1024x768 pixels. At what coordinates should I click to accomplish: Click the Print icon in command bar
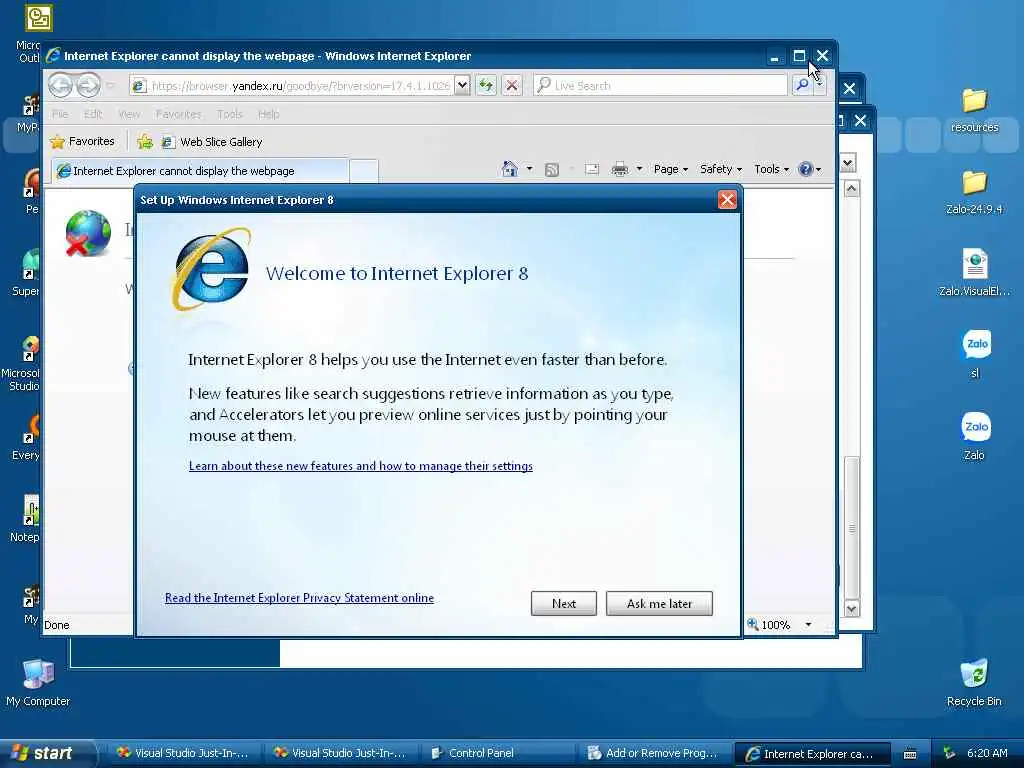pyautogui.click(x=619, y=170)
